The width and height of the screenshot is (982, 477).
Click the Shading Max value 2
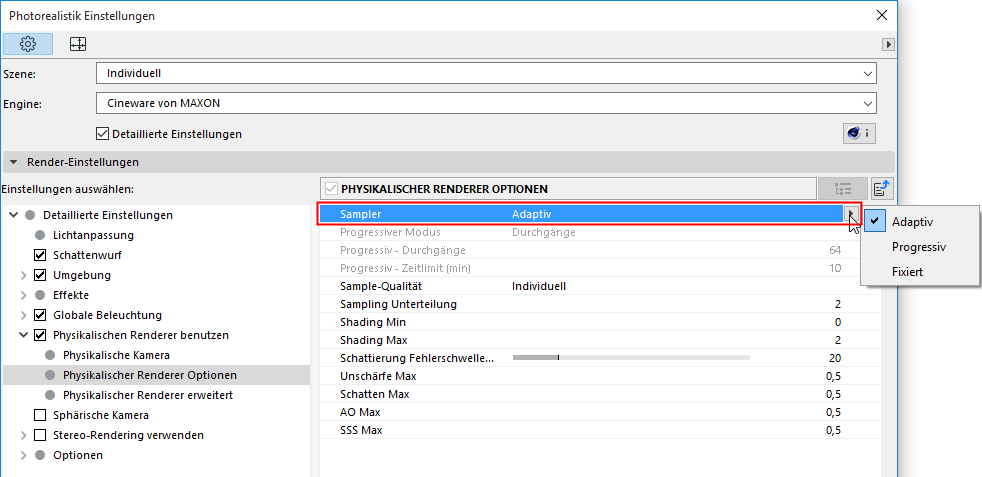click(837, 341)
